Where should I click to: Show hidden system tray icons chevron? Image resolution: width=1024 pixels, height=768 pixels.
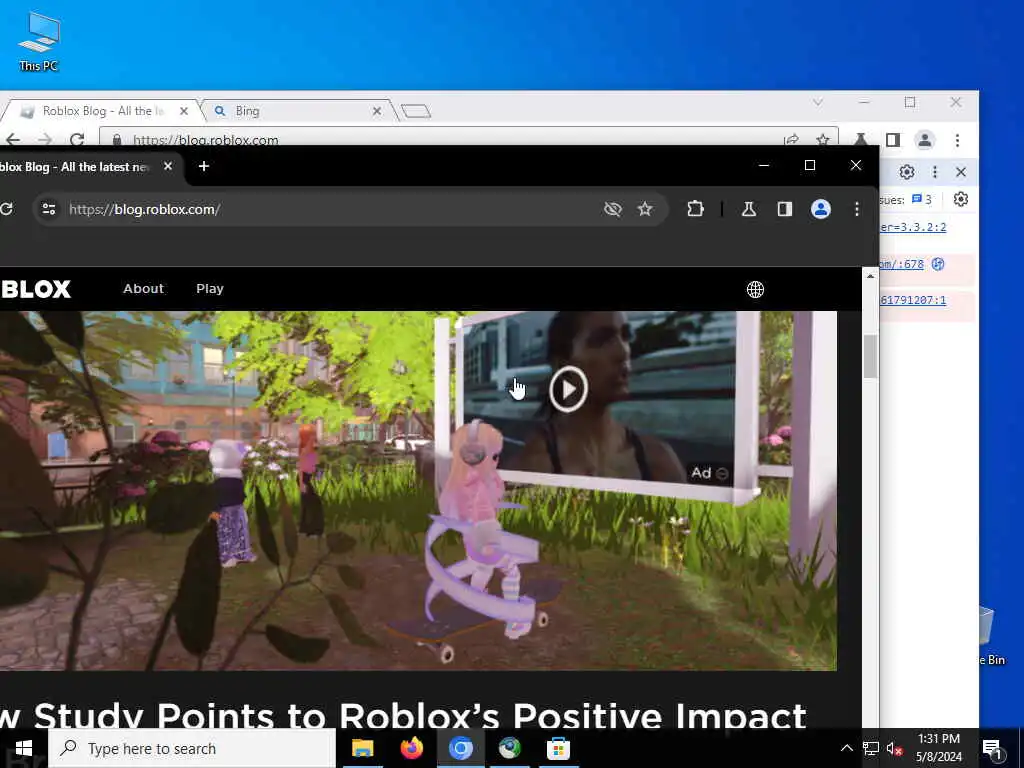[846, 748]
